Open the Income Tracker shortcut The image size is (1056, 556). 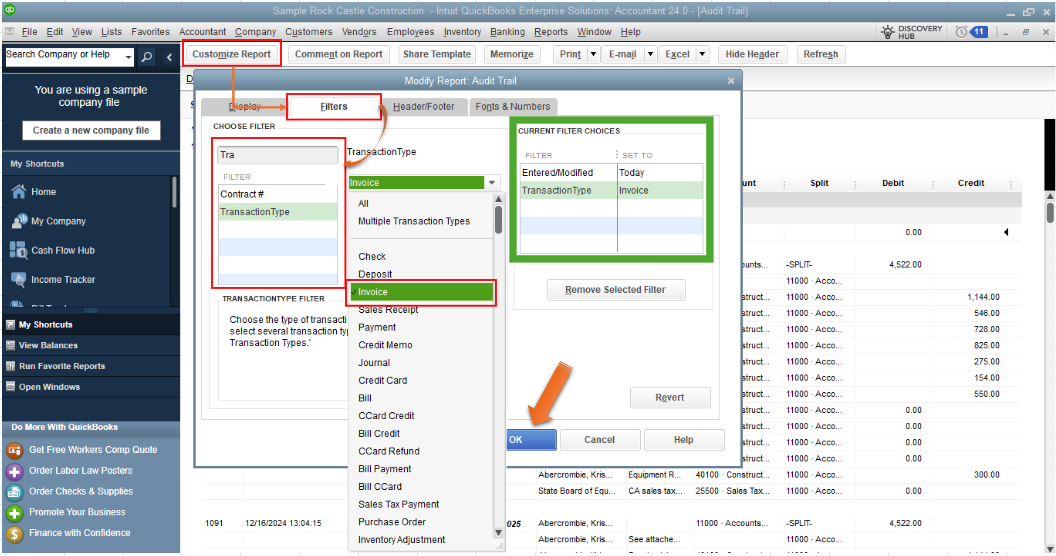click(63, 279)
